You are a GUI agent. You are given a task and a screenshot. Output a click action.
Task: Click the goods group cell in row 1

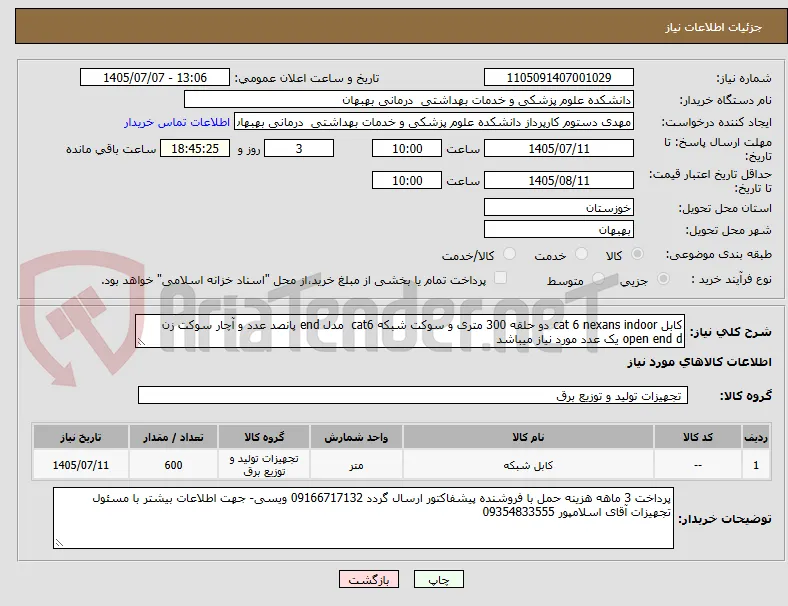click(264, 465)
